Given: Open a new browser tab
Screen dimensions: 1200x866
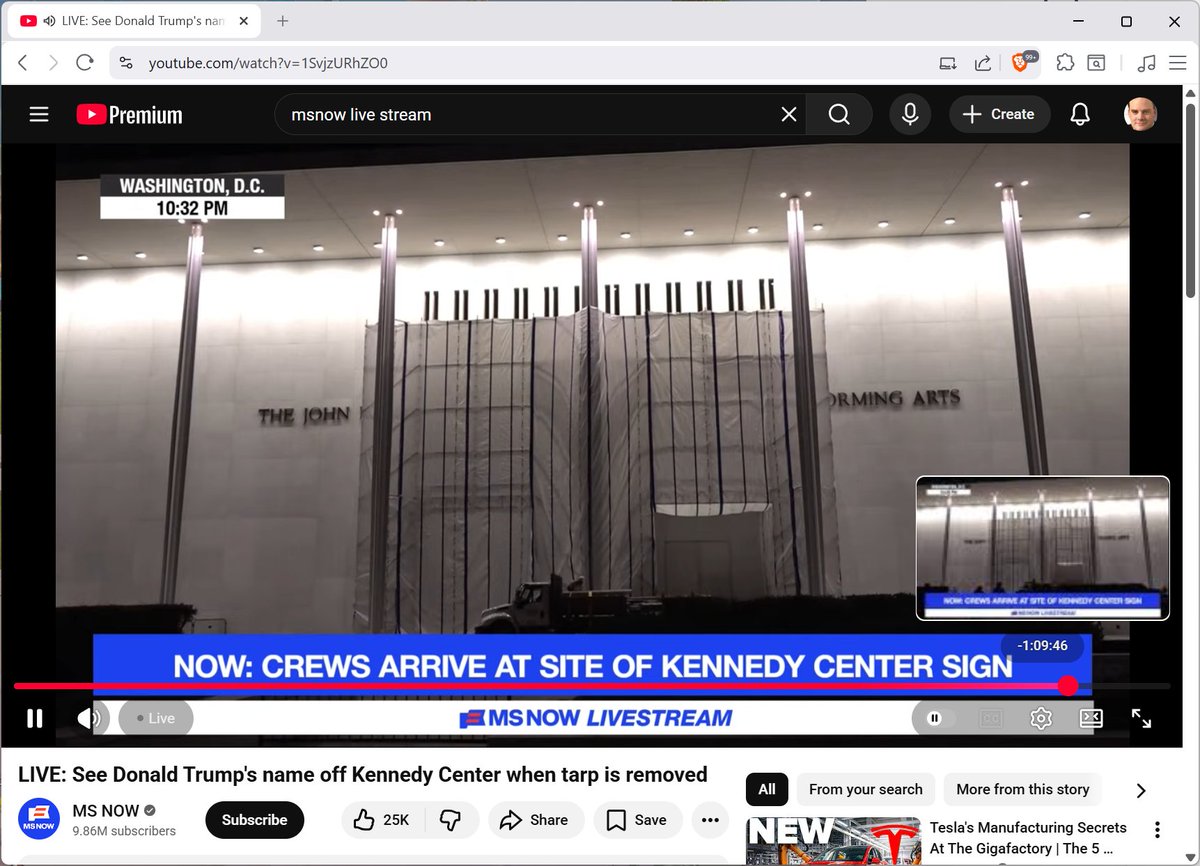Looking at the screenshot, I should click(x=283, y=21).
